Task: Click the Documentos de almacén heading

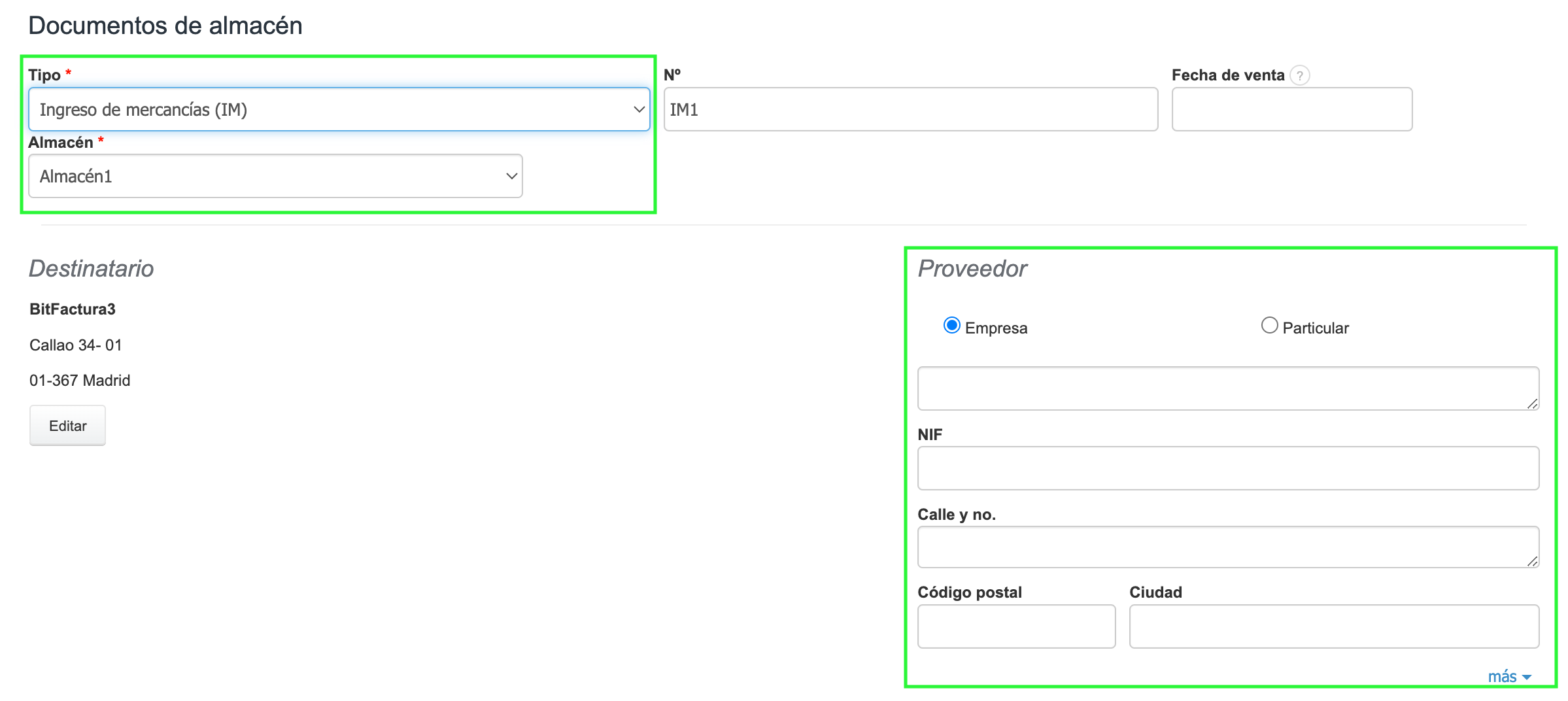Action: [165, 26]
